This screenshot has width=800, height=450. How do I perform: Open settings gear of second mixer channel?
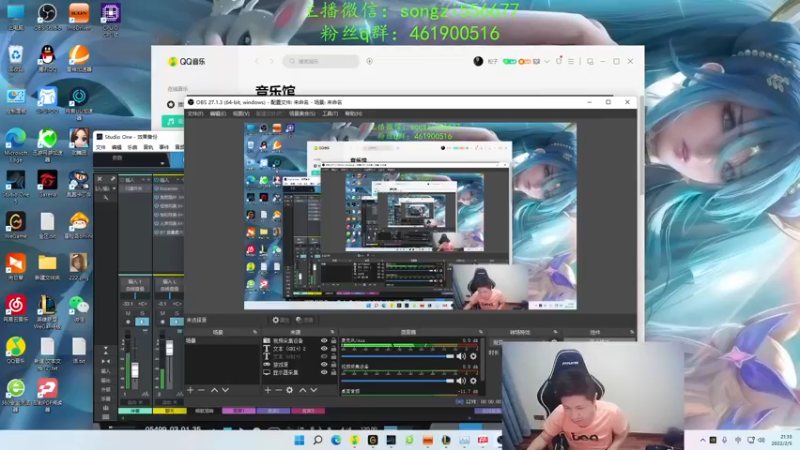point(473,381)
